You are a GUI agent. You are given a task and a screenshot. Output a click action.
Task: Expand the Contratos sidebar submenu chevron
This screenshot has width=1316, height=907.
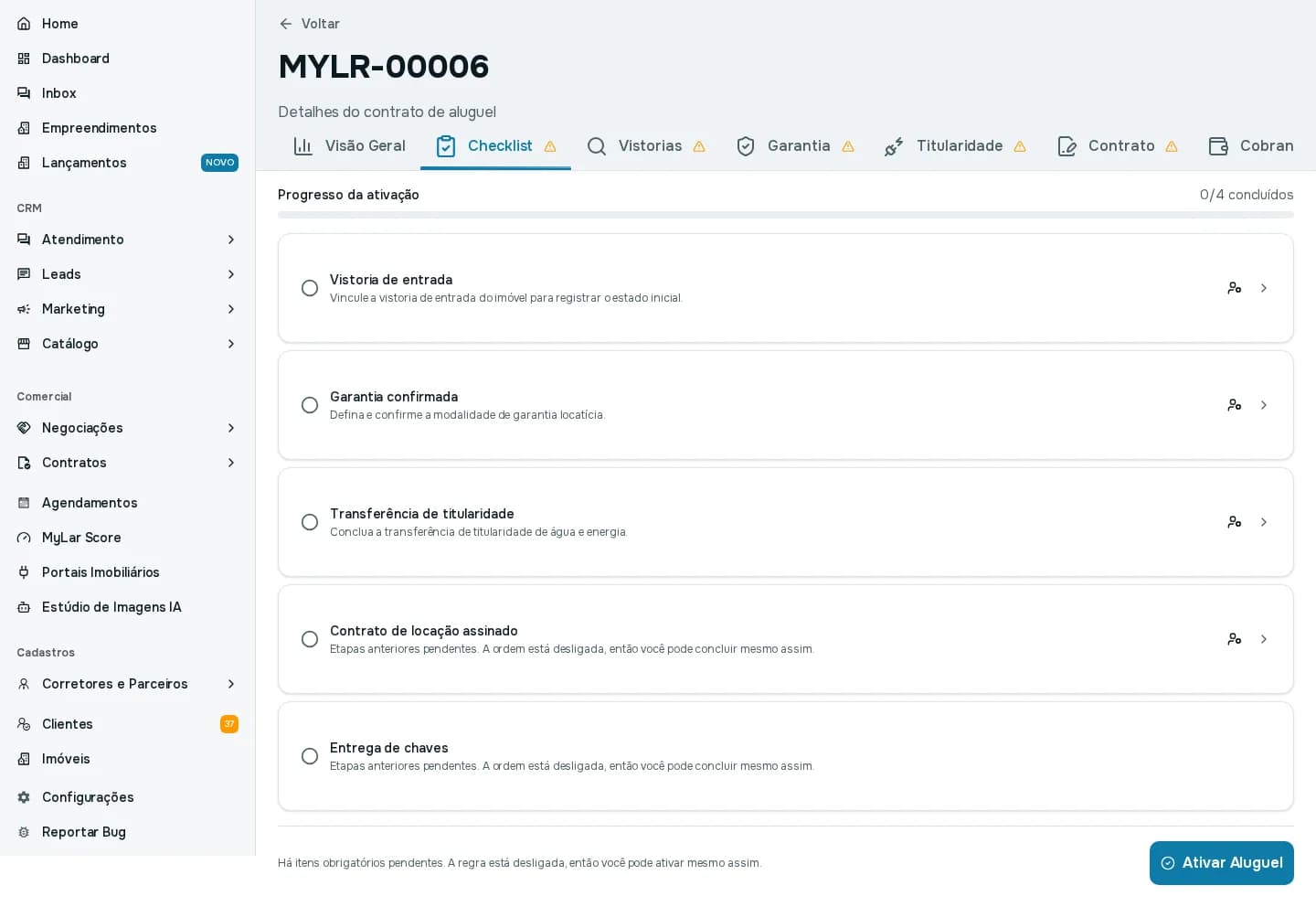coord(231,463)
